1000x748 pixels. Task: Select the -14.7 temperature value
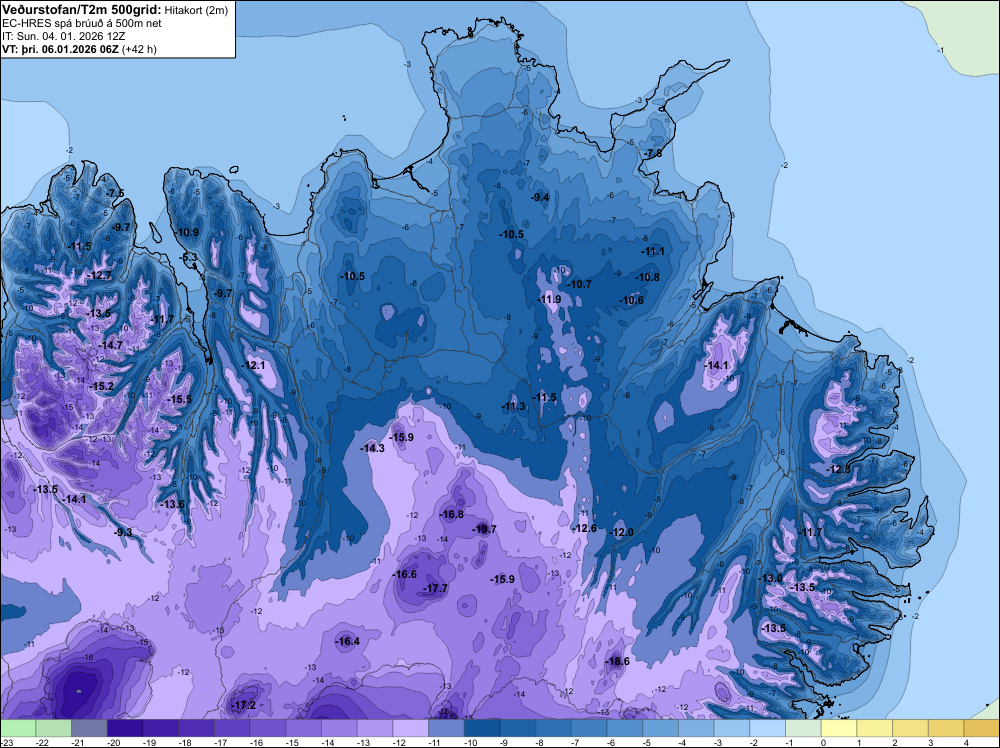click(x=110, y=345)
